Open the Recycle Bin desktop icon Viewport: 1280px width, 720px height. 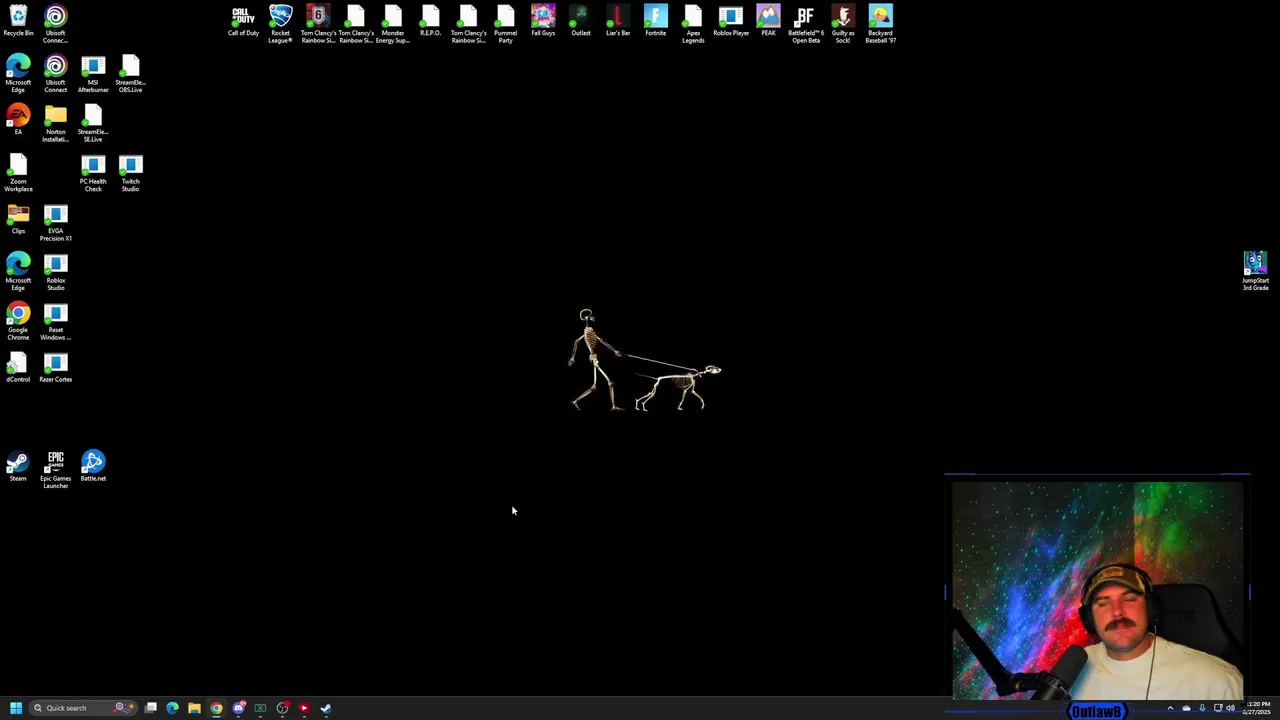(x=18, y=21)
